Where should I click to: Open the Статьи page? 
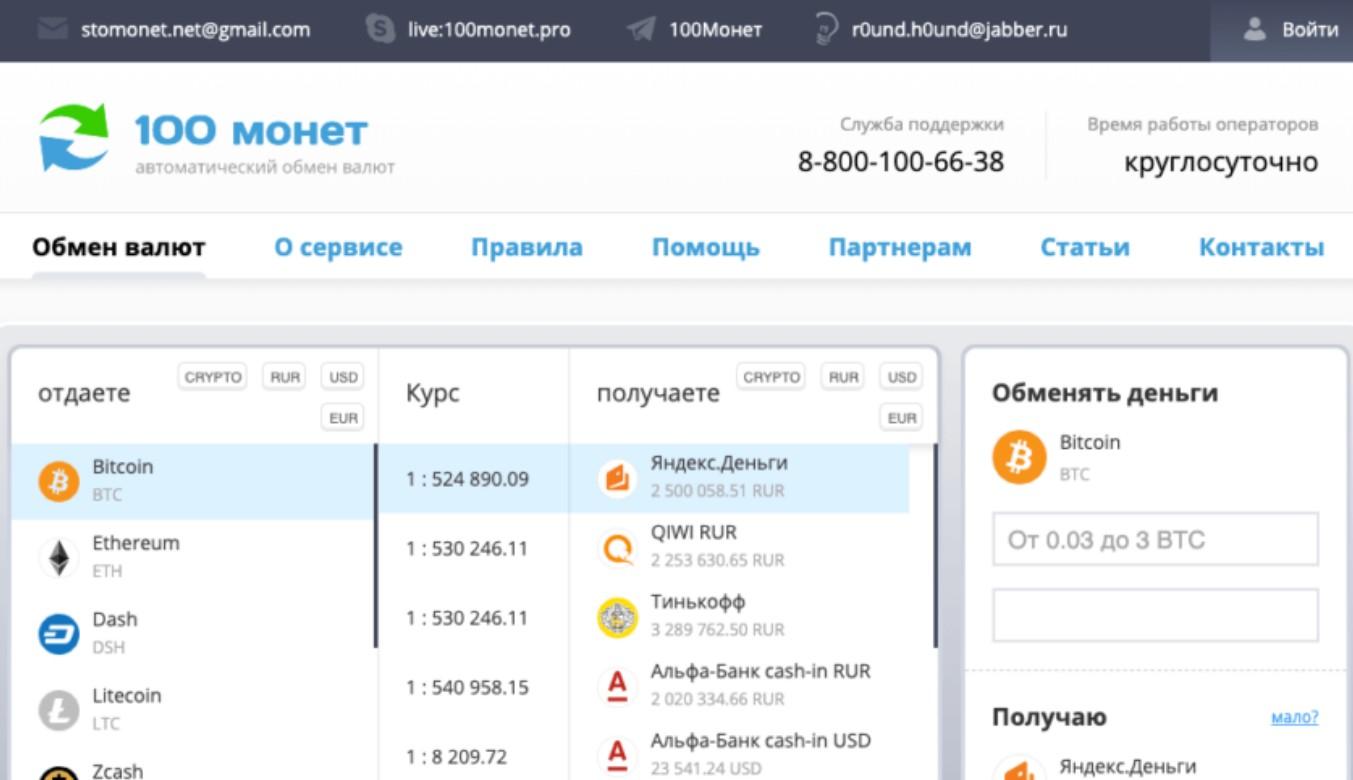pyautogui.click(x=1085, y=247)
